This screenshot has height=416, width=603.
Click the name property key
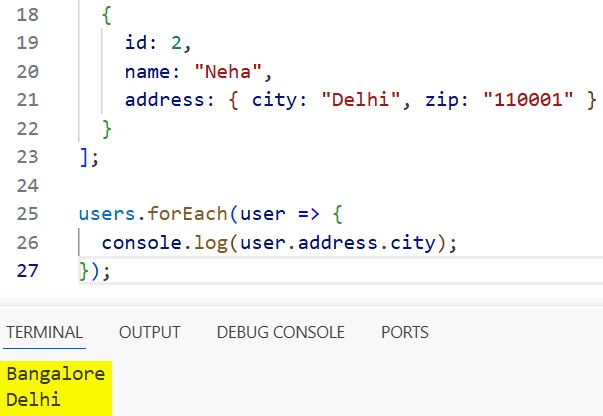coord(148,72)
